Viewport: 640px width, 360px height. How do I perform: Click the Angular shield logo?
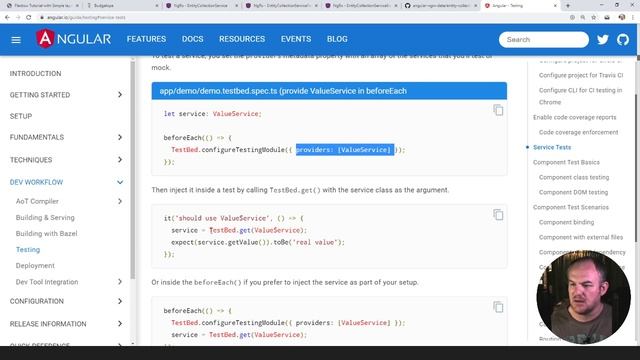[x=45, y=39]
